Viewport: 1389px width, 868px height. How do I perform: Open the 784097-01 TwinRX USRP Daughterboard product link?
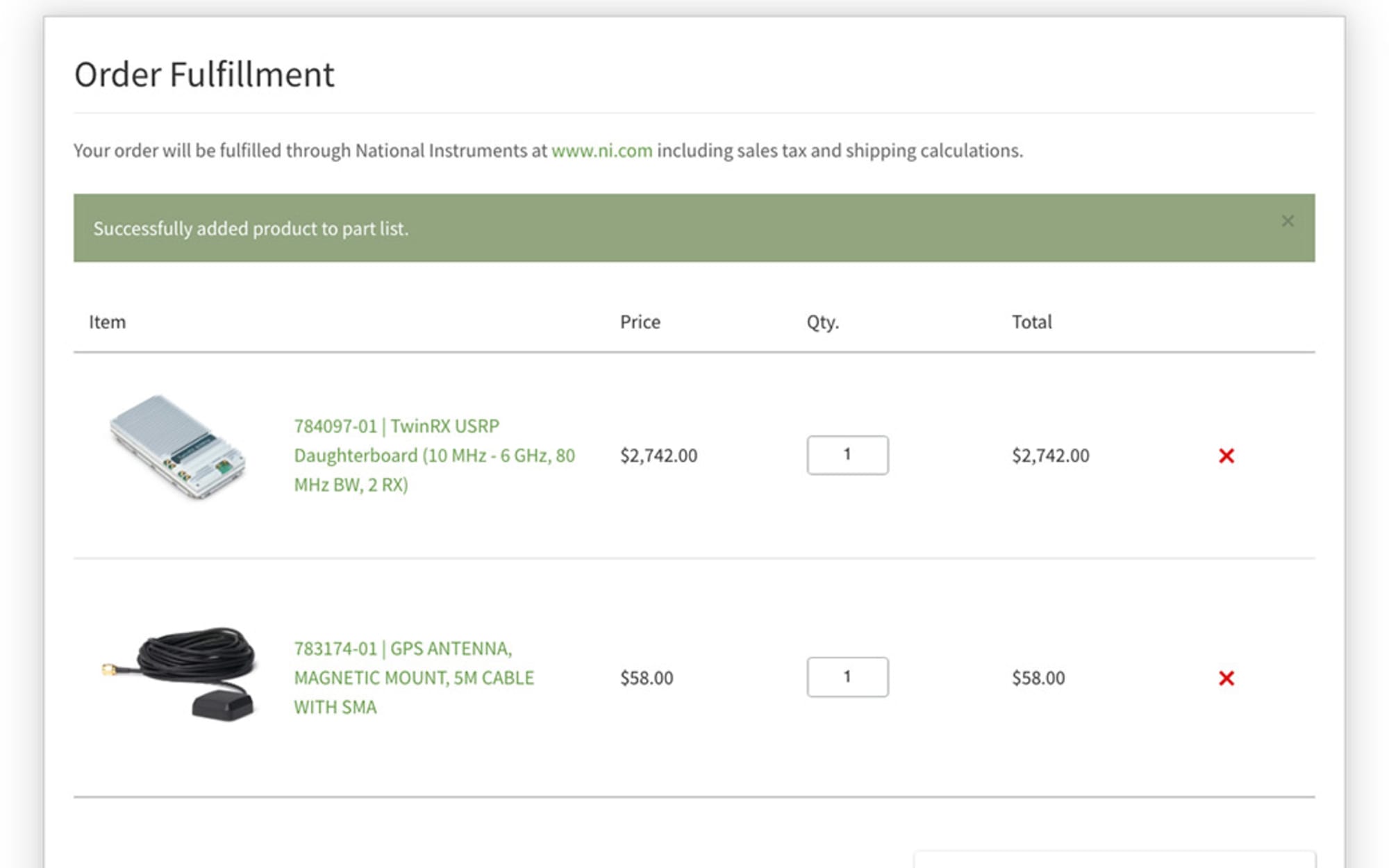point(435,455)
